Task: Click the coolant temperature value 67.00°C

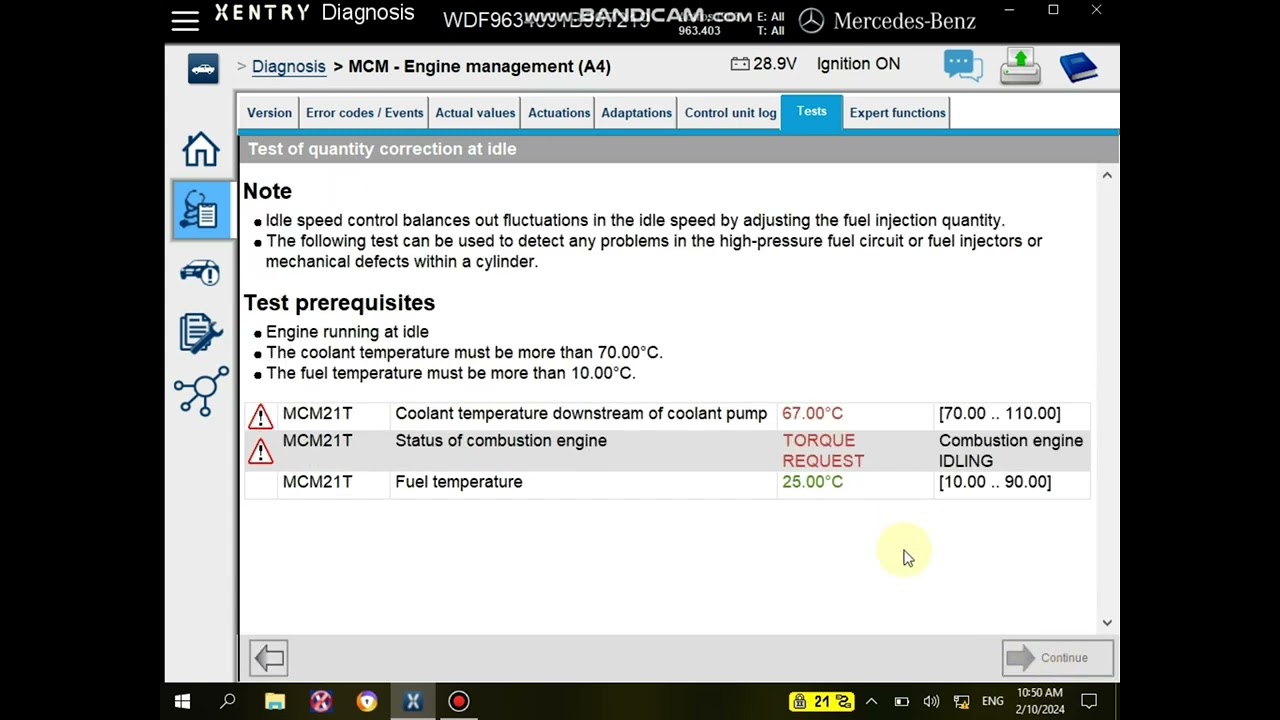Action: [x=812, y=414]
